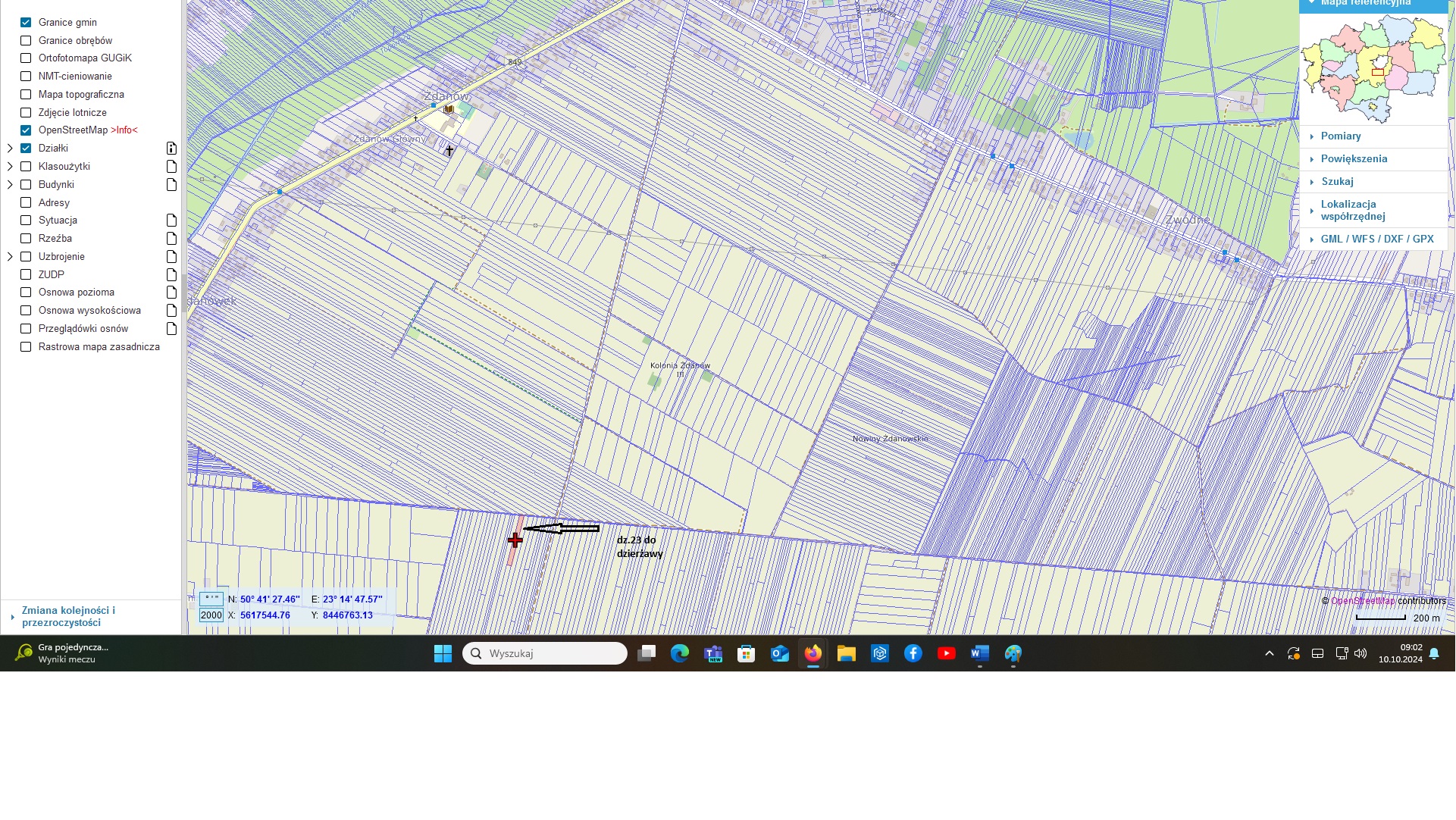Image resolution: width=1456 pixels, height=820 pixels.
Task: Enable Granice obrębów layer checkbox
Action: pyautogui.click(x=26, y=41)
